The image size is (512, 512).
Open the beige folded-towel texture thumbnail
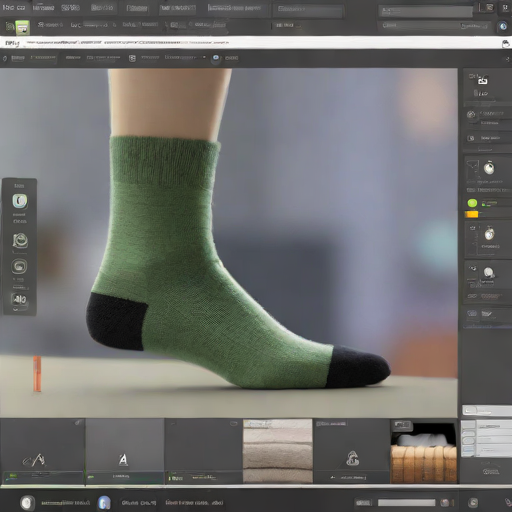click(278, 451)
